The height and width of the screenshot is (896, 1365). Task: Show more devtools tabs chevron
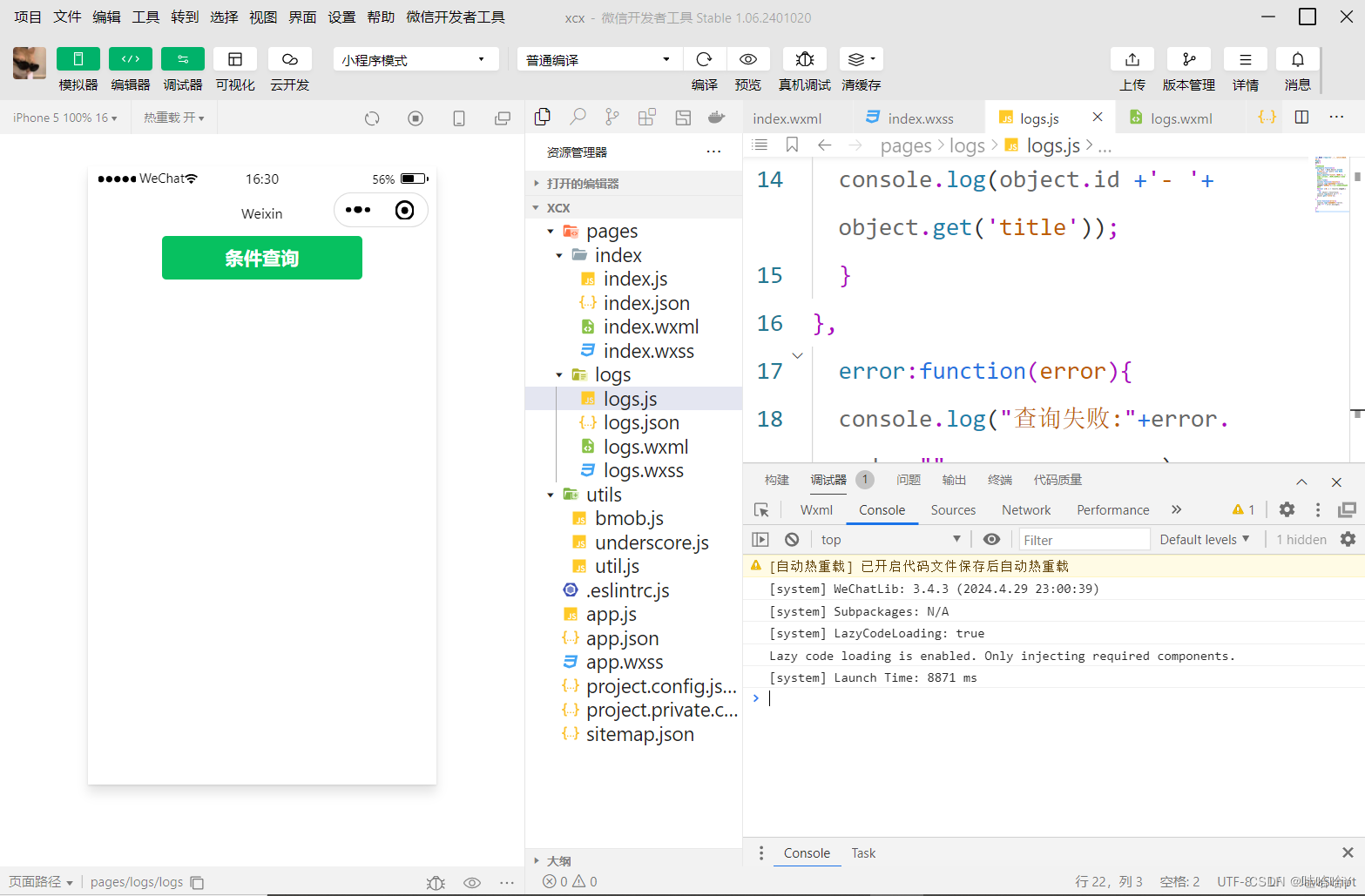coord(1177,510)
